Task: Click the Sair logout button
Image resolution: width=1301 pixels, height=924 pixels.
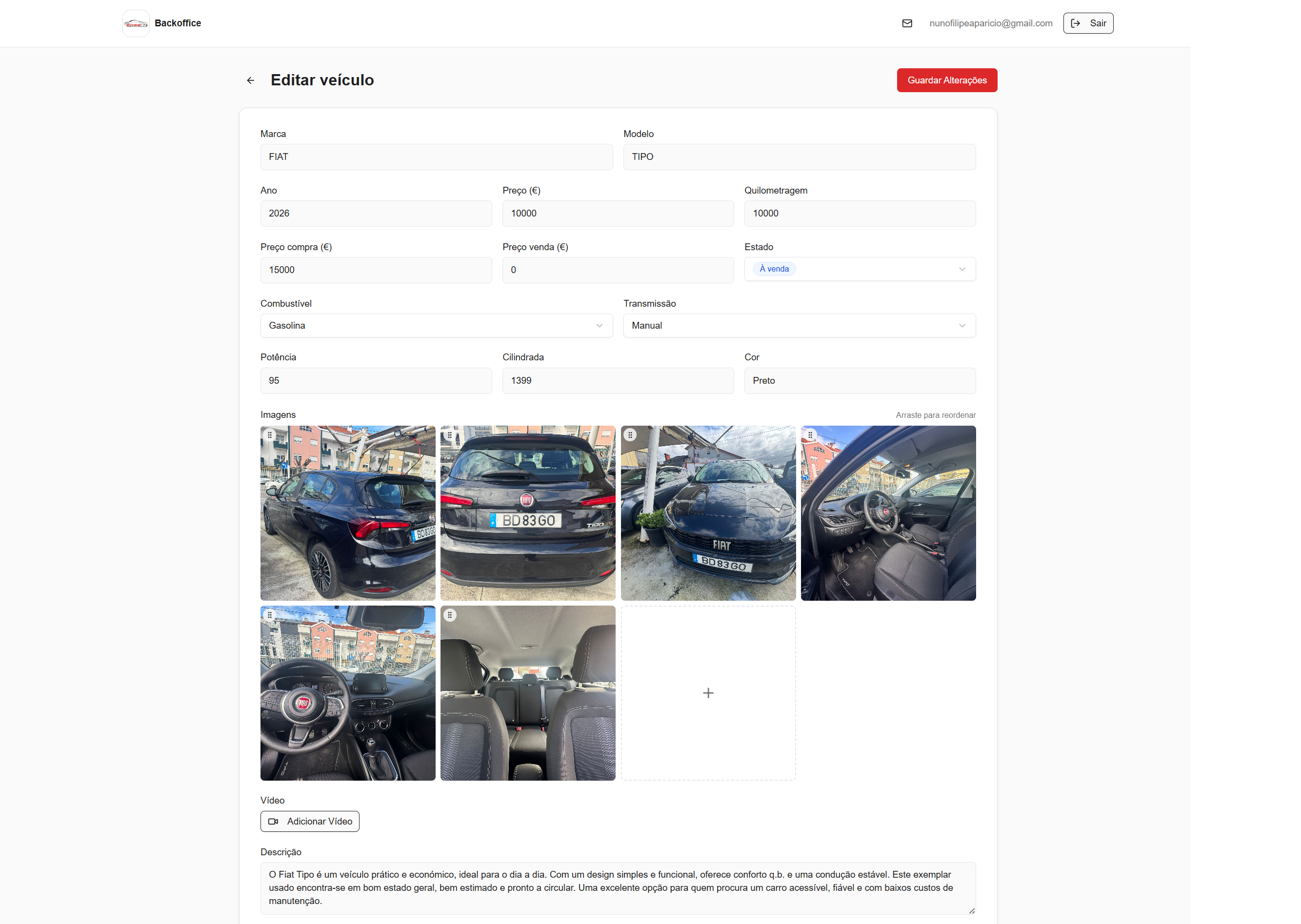Action: pos(1088,23)
